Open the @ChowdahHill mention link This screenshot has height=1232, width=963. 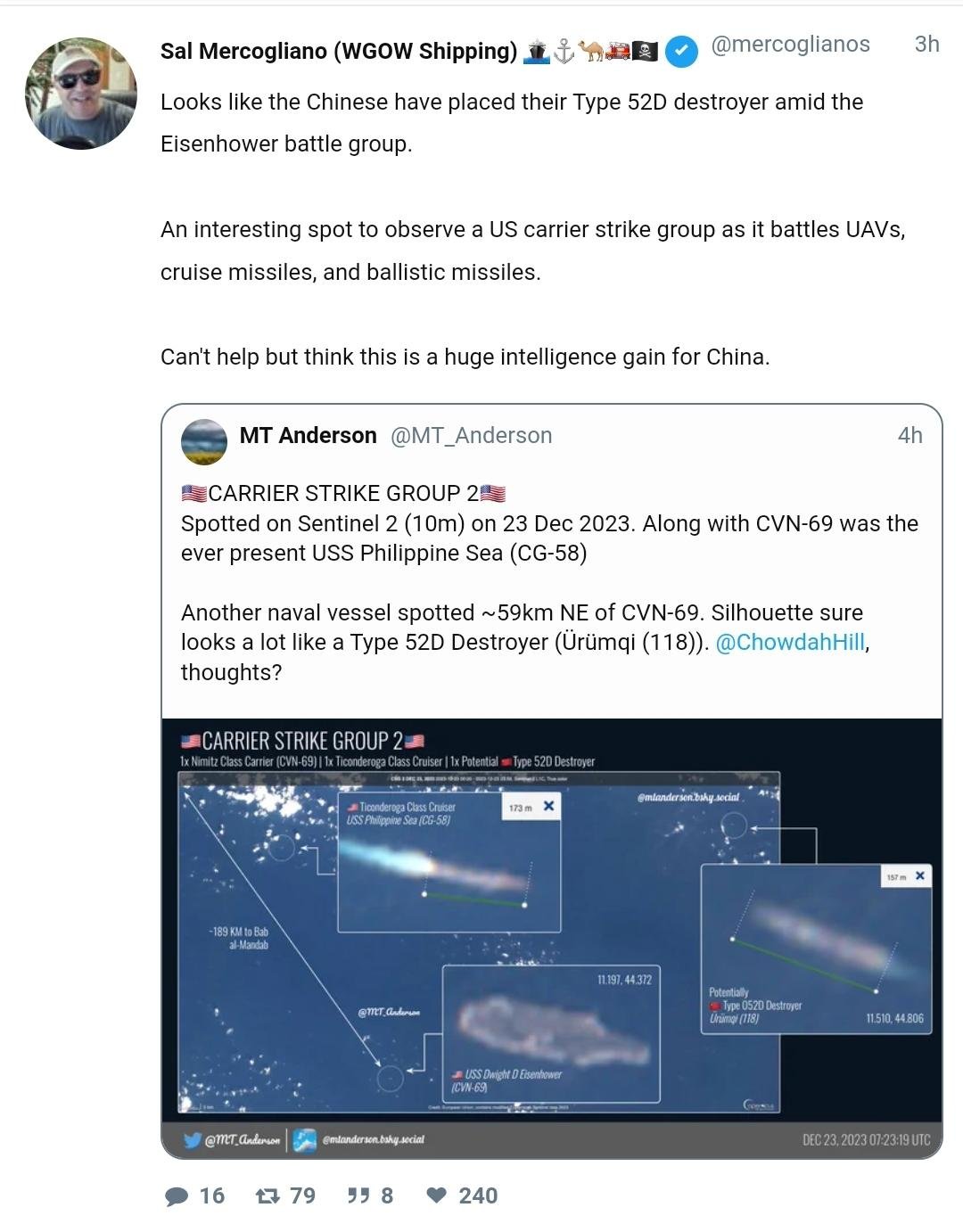[790, 642]
